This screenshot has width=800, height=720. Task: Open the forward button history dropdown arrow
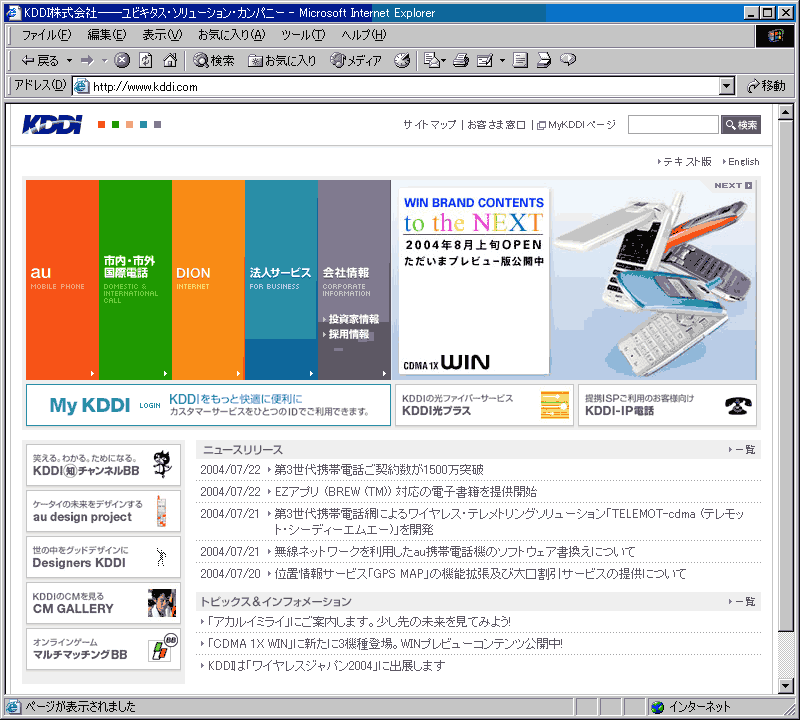coord(104,60)
